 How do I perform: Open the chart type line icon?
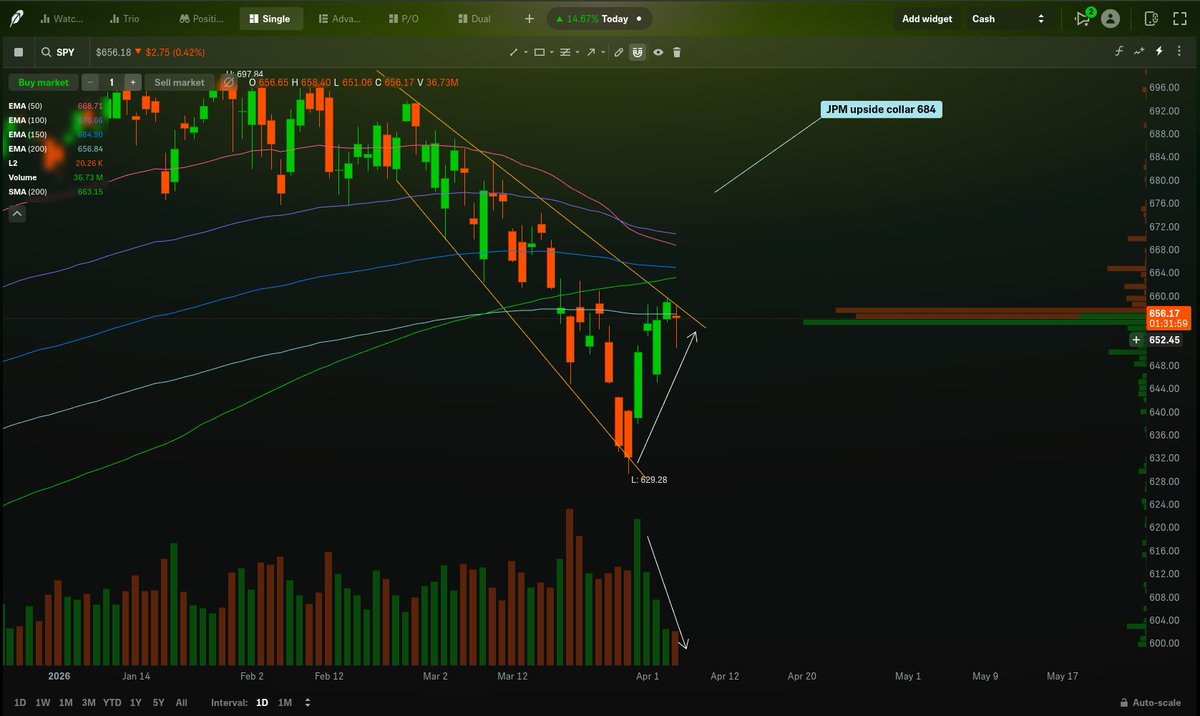point(1140,51)
